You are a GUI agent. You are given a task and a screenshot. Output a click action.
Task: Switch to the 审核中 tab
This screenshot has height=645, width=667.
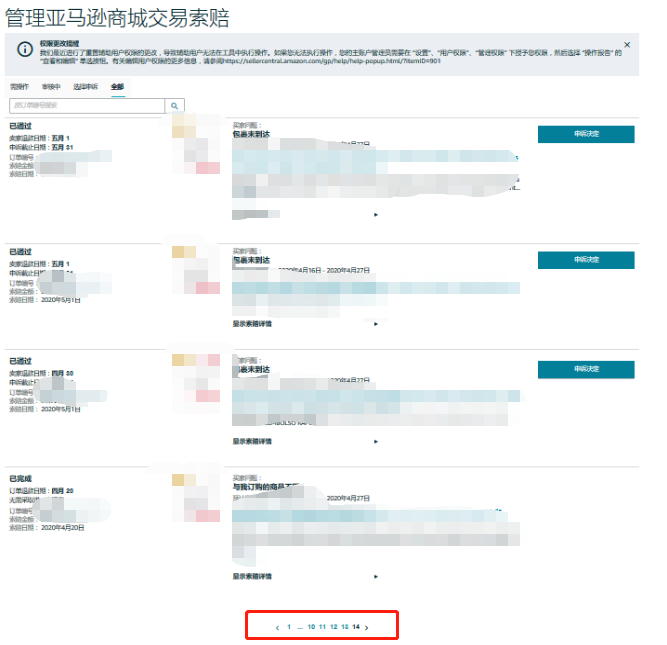click(x=51, y=87)
